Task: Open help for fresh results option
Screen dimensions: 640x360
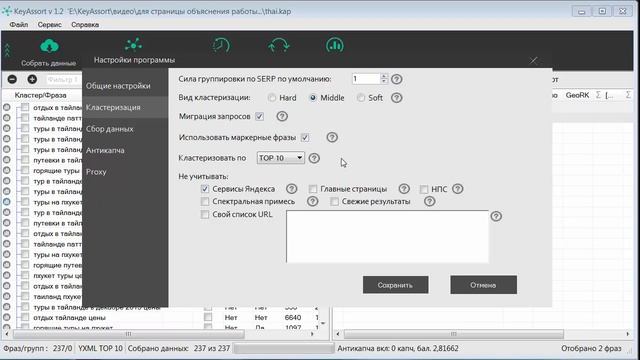Action: [x=429, y=201]
